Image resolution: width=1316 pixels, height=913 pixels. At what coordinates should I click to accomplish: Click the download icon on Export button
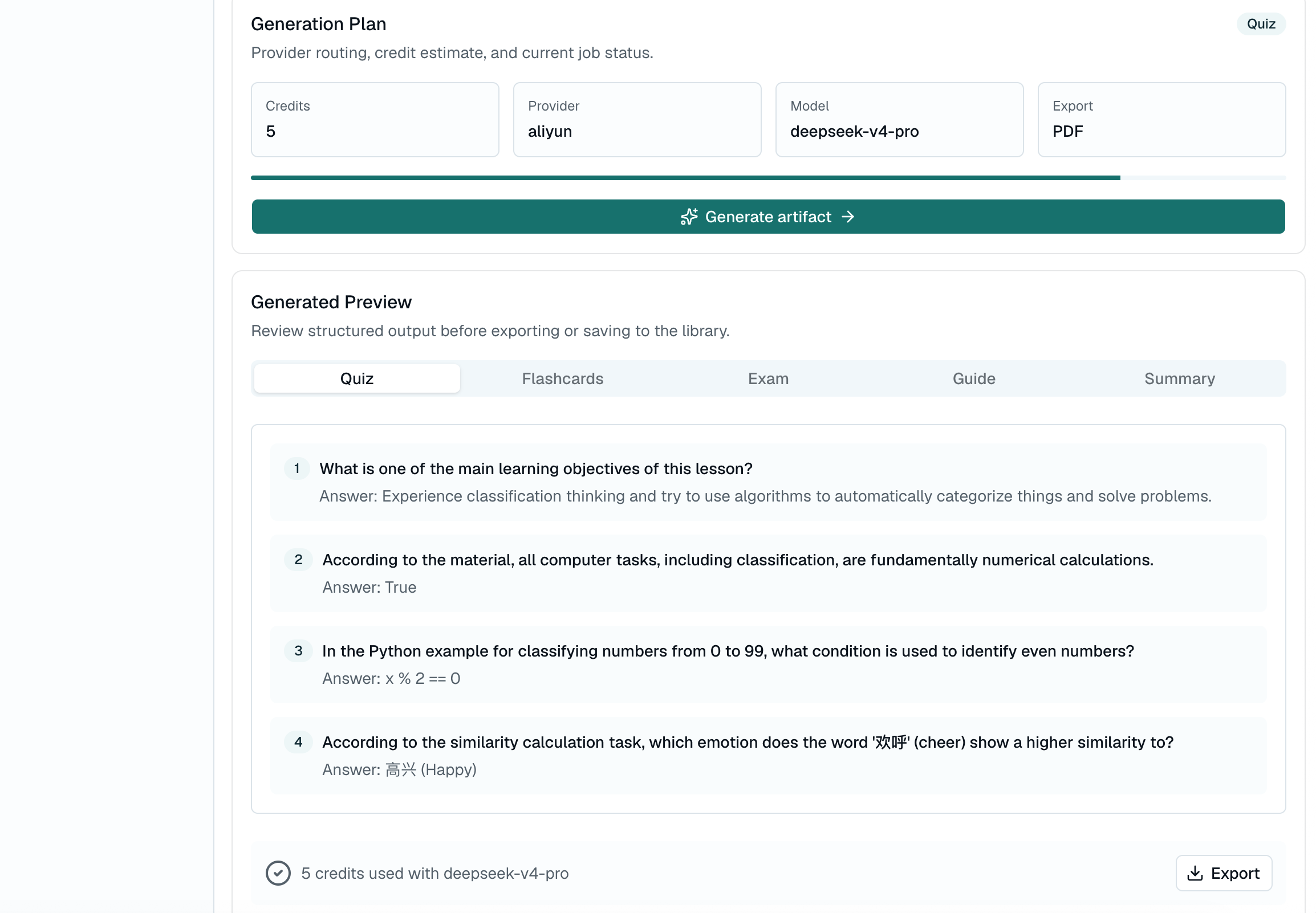tap(1195, 873)
